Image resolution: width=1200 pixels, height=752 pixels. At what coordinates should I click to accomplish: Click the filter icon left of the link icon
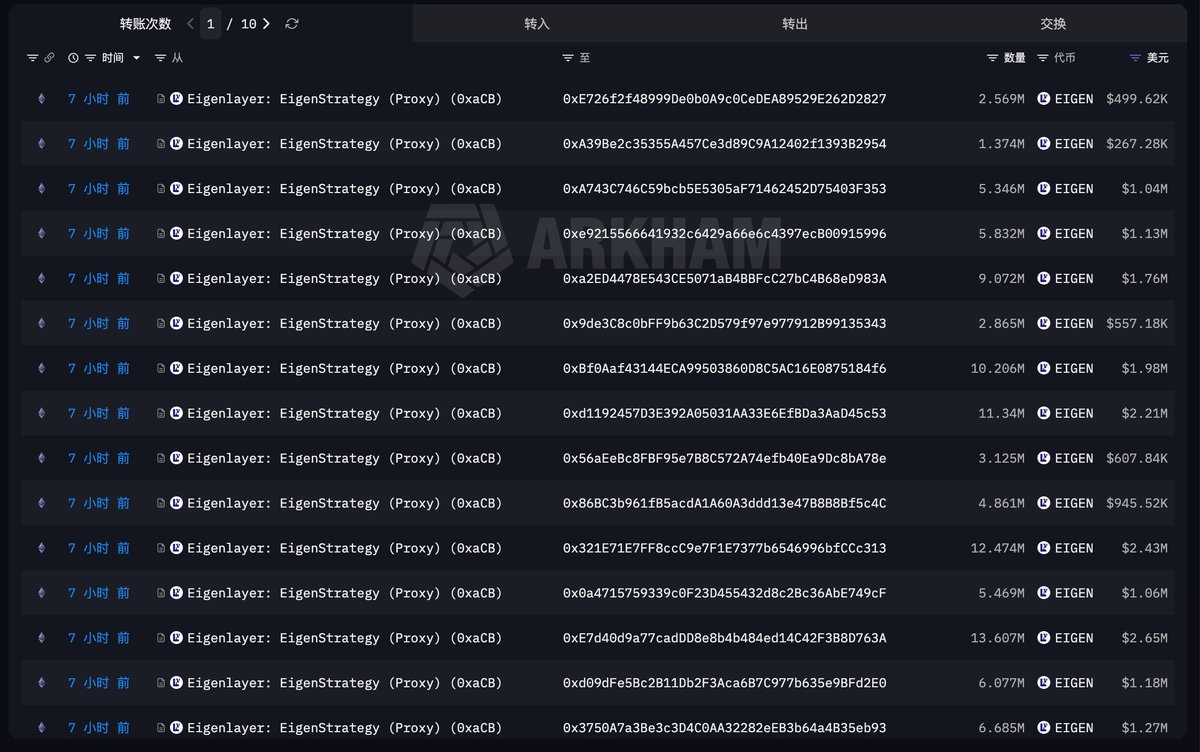(x=32, y=58)
